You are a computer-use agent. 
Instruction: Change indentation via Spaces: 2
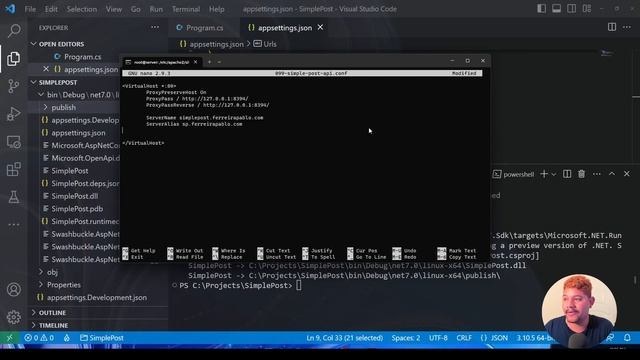click(406, 338)
